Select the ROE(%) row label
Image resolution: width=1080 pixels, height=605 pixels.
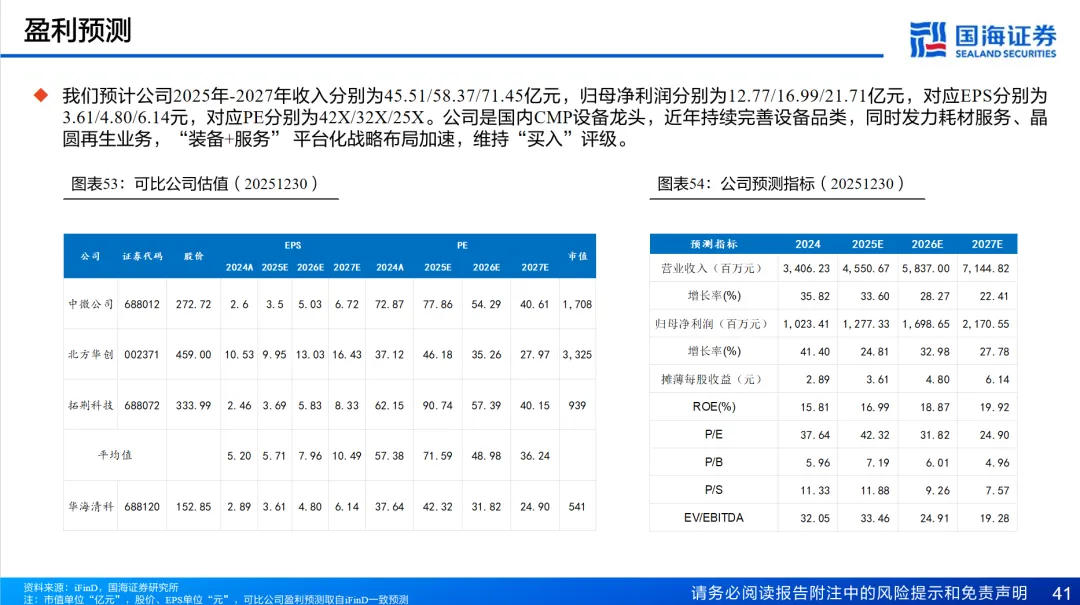[x=714, y=407]
